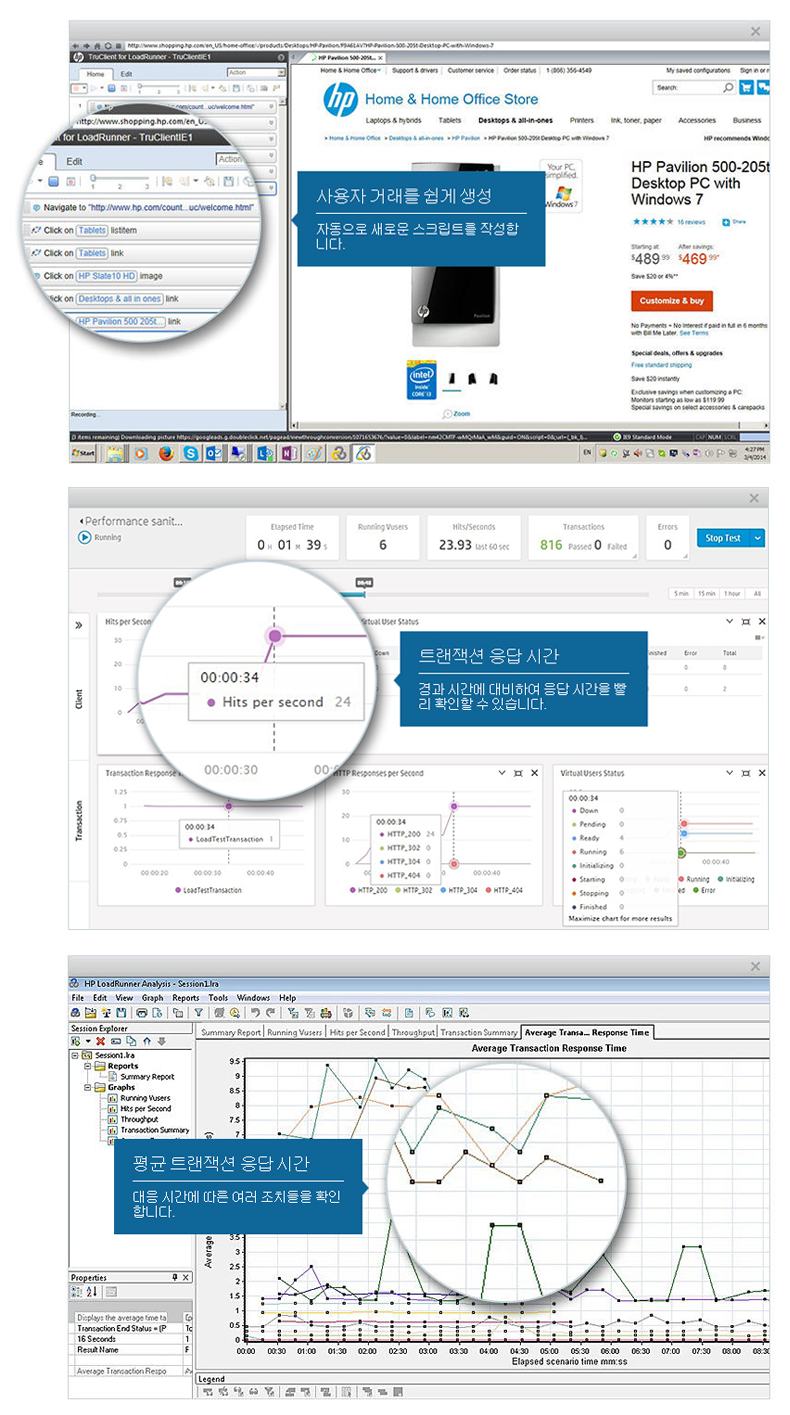790x1415 pixels.
Task: Click the back arrow beside Performance sanit...
Action: [x=80, y=521]
